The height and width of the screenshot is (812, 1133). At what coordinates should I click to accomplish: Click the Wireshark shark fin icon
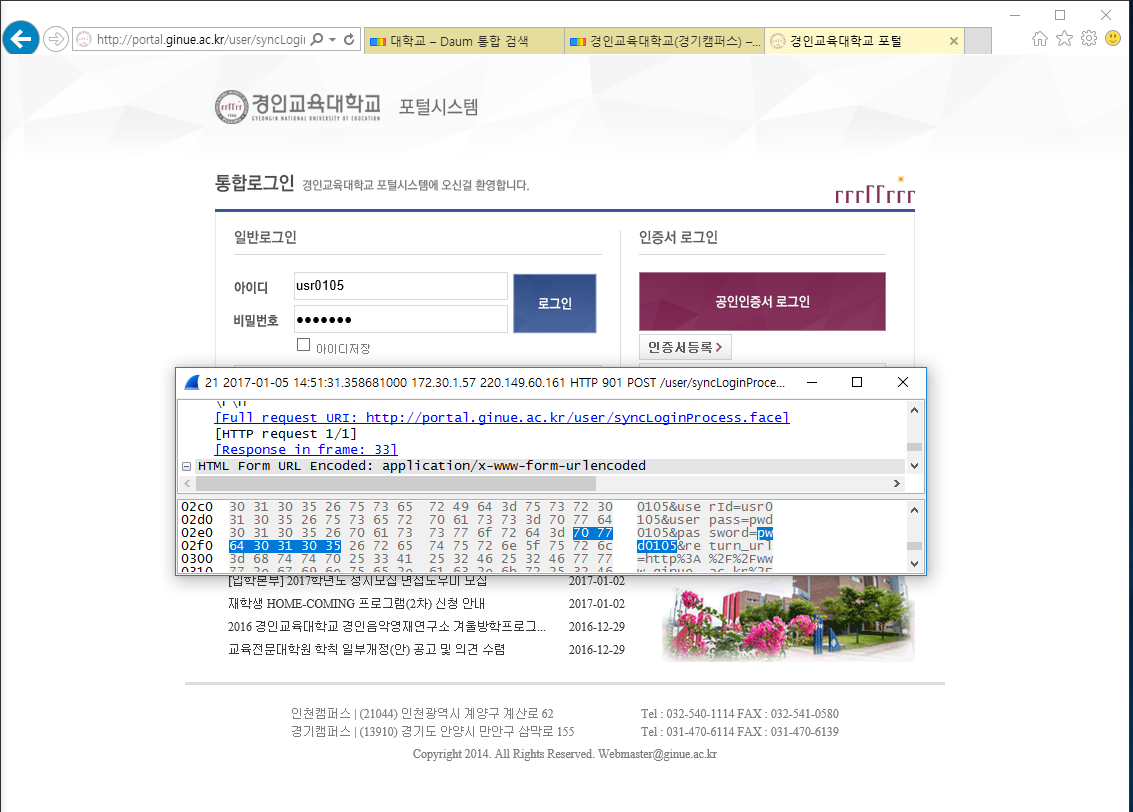[x=191, y=383]
